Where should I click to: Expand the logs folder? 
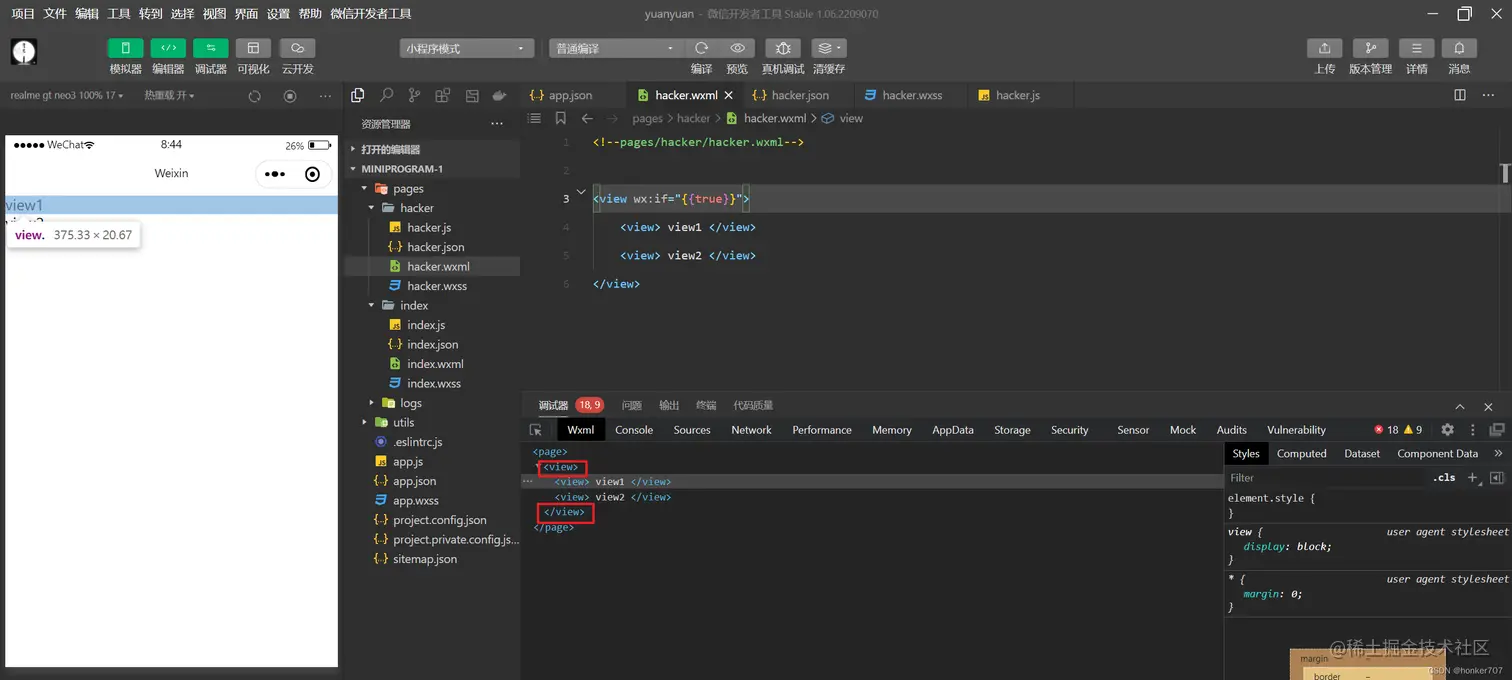coord(432,403)
